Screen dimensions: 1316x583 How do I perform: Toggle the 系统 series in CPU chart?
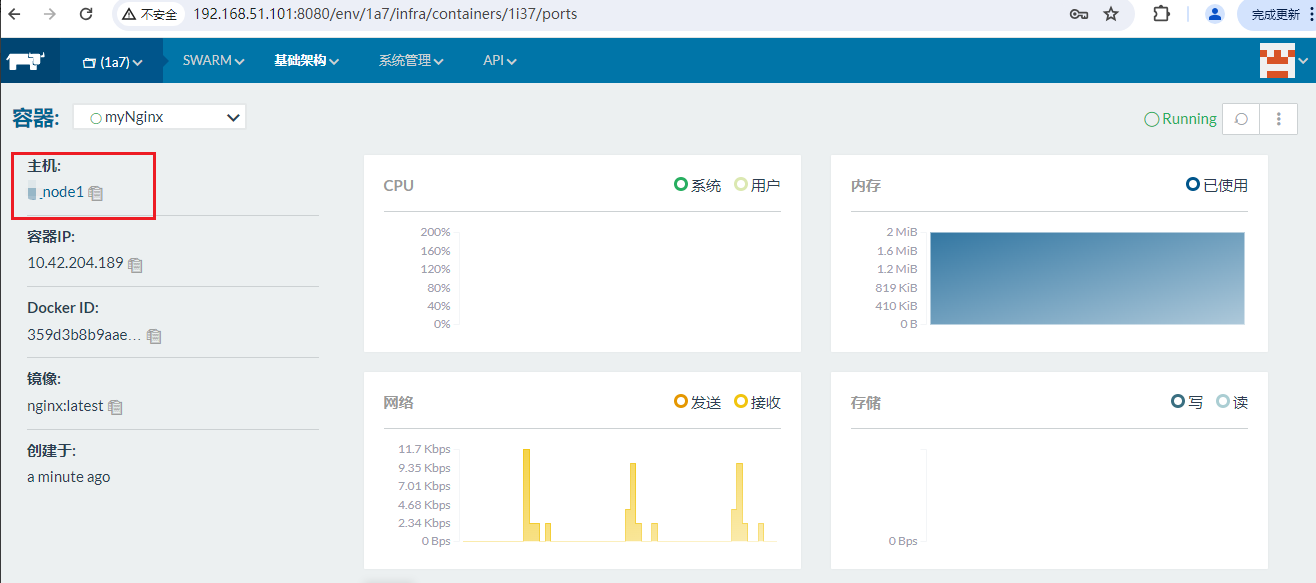(x=697, y=185)
